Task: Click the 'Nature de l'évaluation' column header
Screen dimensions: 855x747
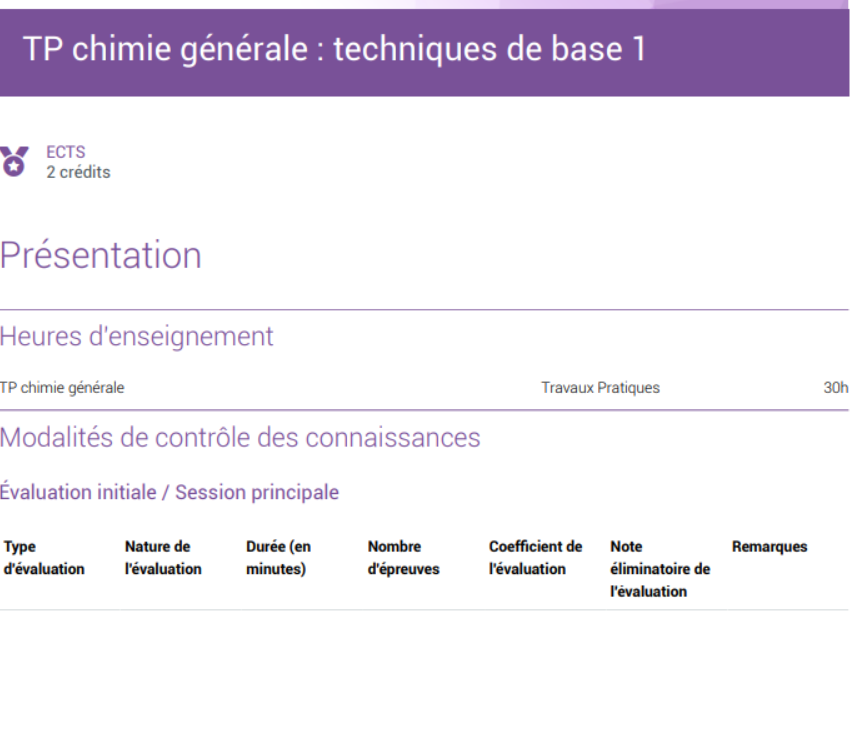Action: (x=163, y=558)
